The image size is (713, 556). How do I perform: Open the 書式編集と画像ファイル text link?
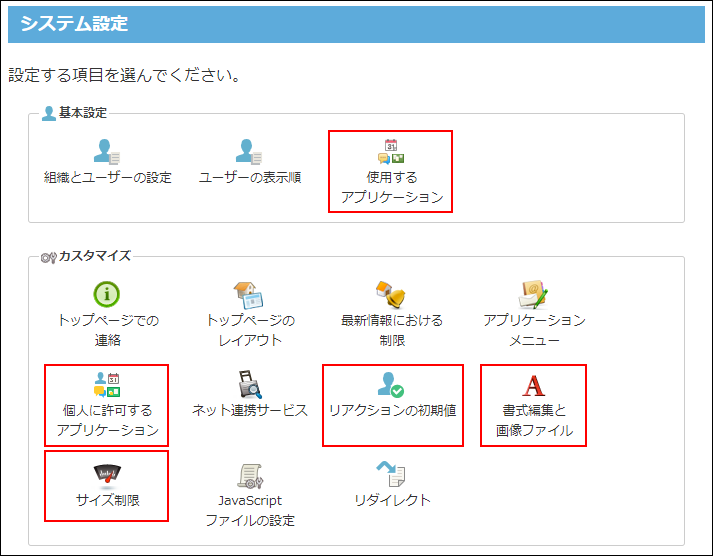click(x=534, y=420)
